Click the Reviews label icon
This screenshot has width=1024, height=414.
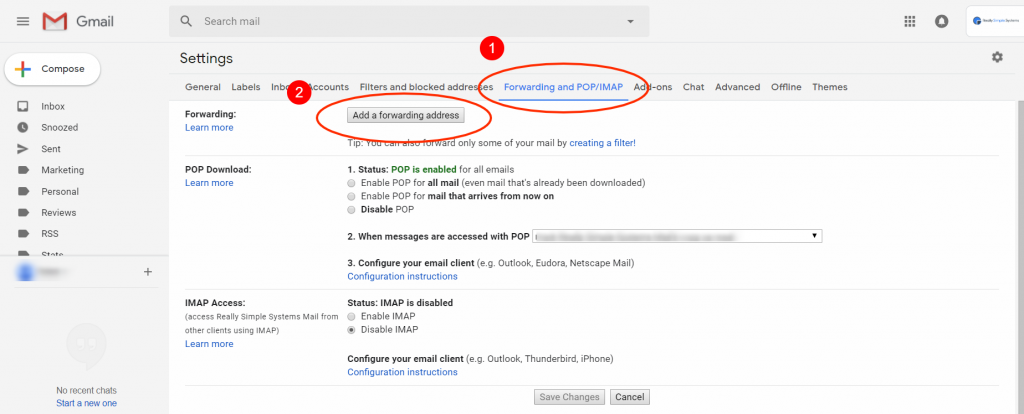tap(23, 212)
